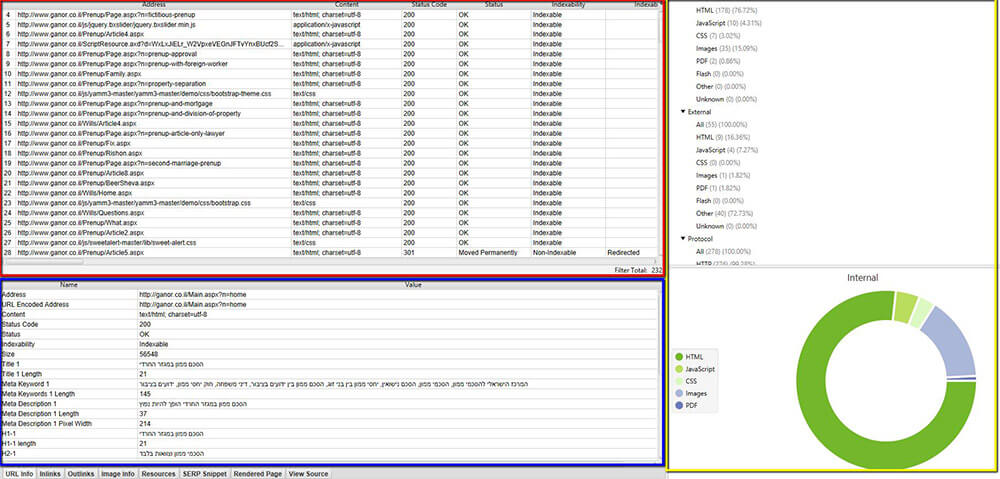Open the View Source tab
This screenshot has width=1000, height=479.
click(x=309, y=474)
